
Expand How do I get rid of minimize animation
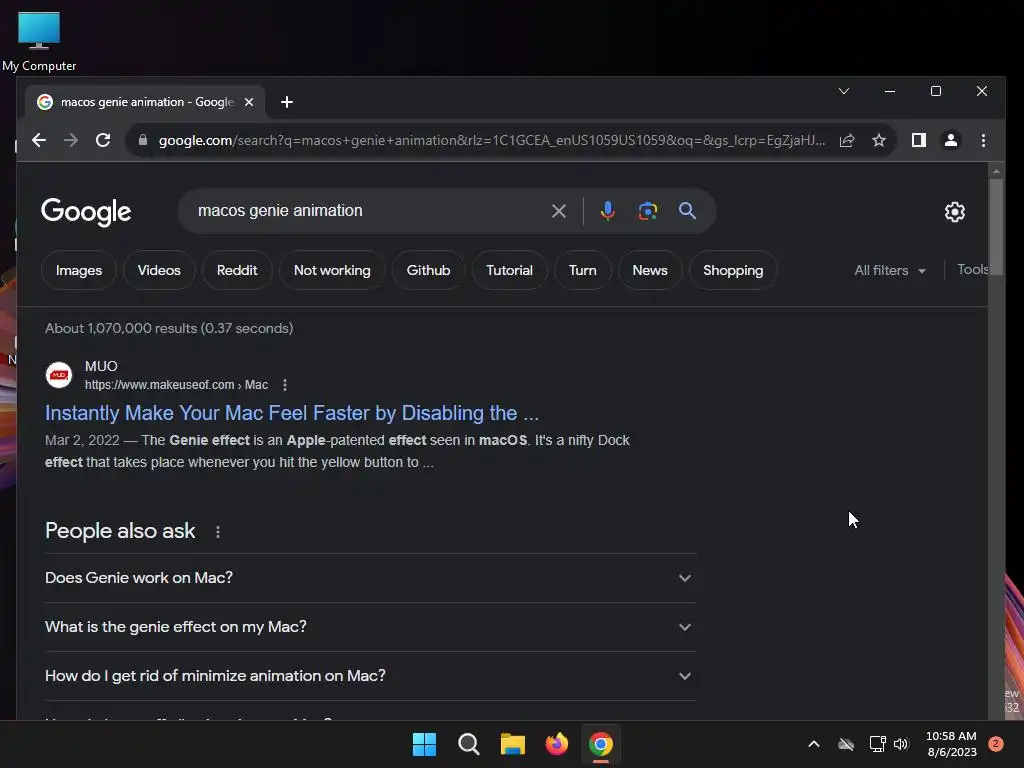pyautogui.click(x=370, y=676)
